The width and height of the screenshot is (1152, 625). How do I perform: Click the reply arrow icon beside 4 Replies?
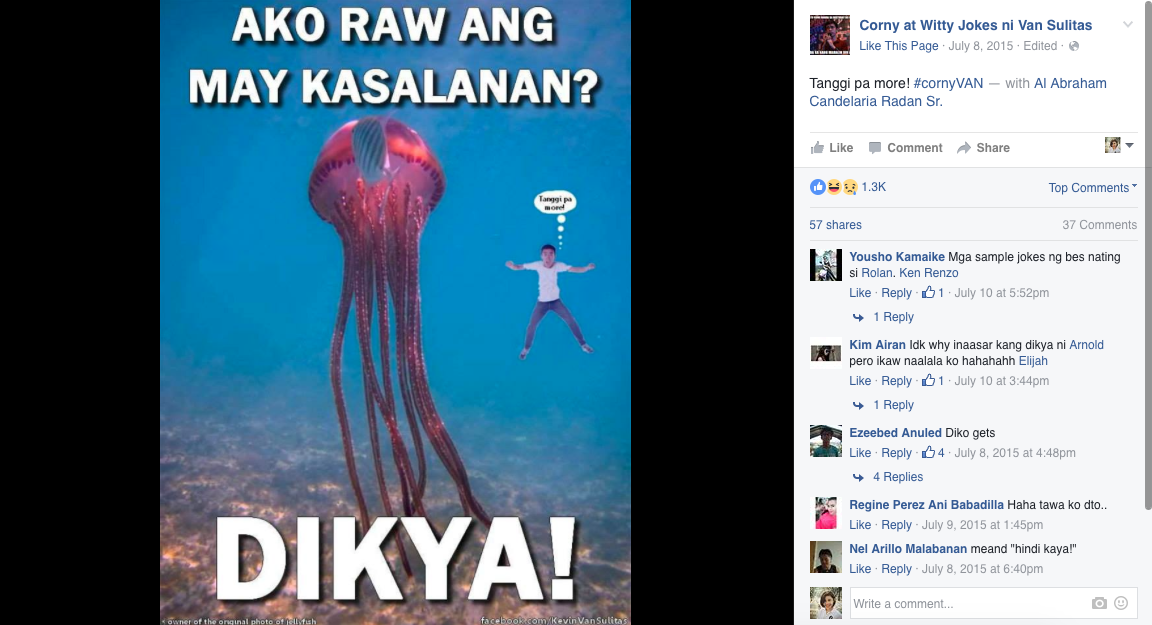click(857, 477)
